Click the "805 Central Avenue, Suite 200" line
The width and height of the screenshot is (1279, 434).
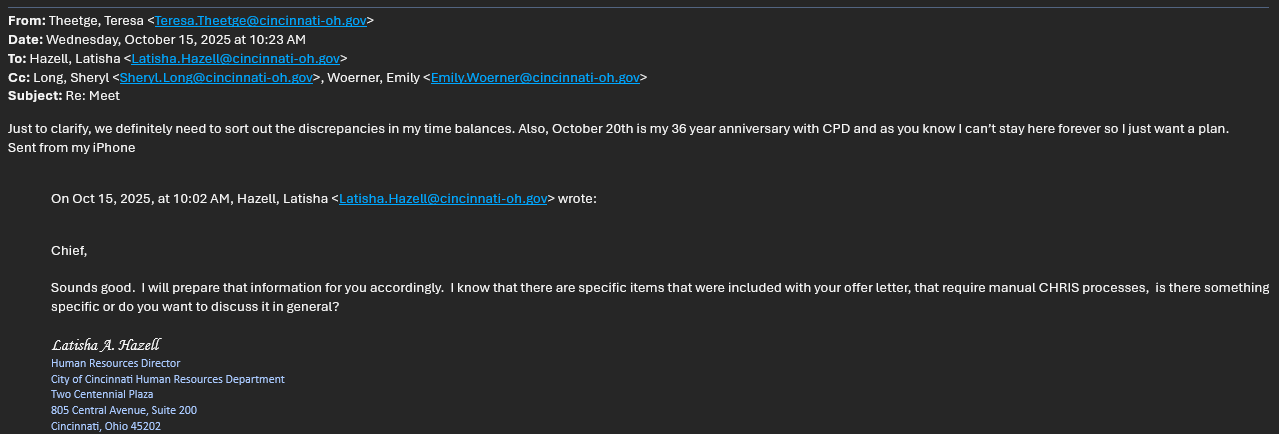pyautogui.click(x=124, y=410)
